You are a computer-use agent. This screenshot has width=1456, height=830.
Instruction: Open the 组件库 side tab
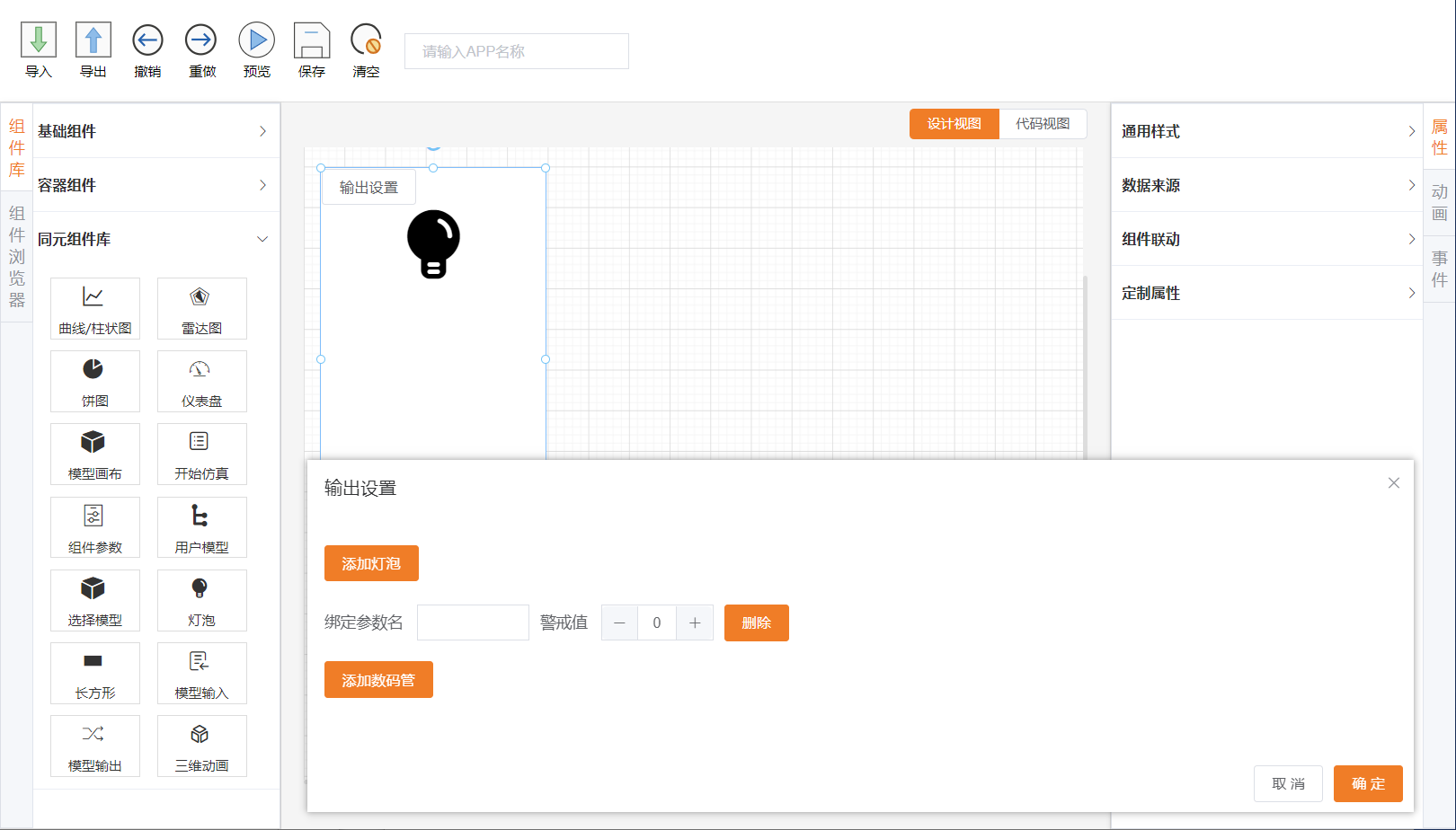click(x=17, y=148)
